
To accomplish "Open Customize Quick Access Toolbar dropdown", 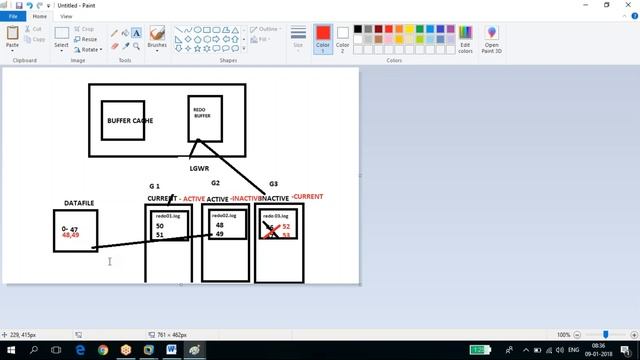I will coord(49,6).
